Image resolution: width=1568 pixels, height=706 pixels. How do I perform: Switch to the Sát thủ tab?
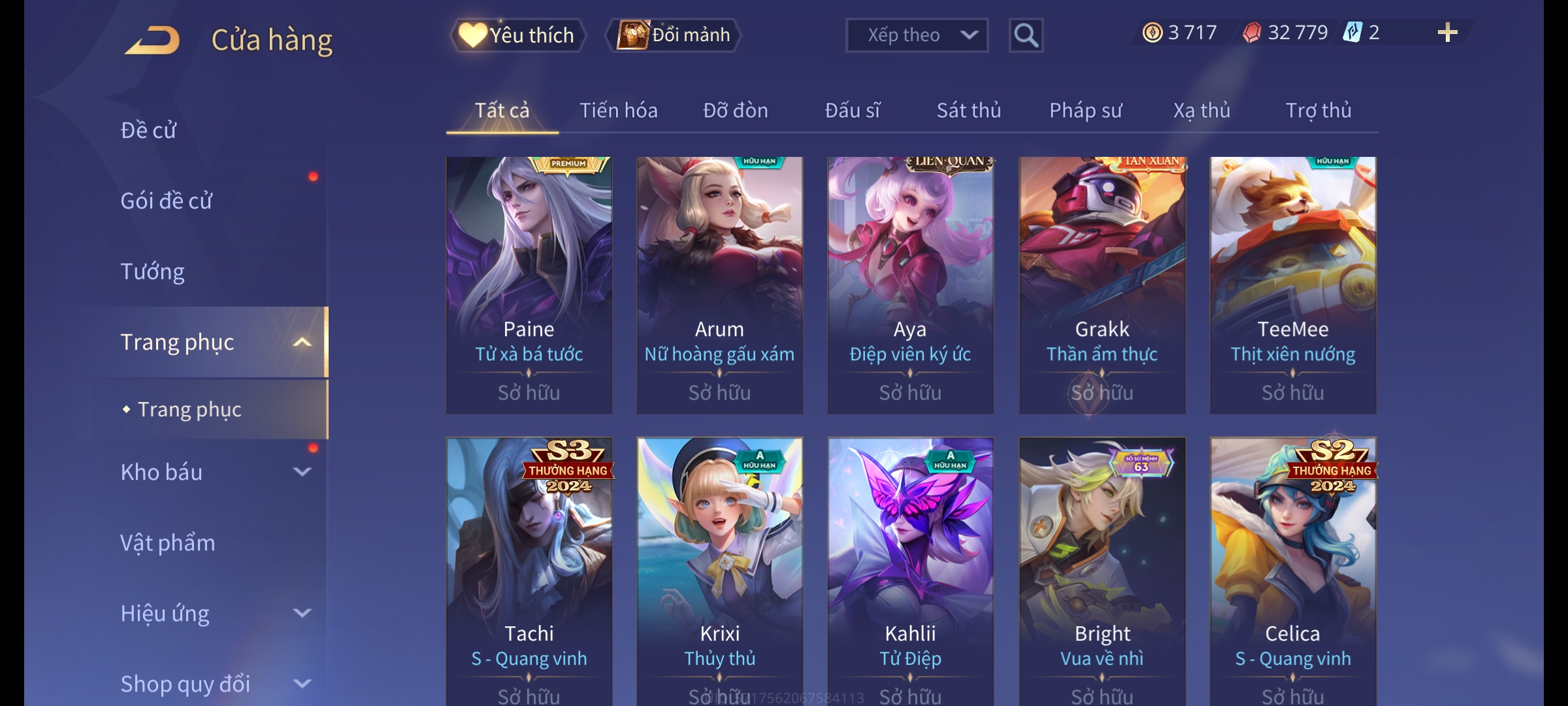(x=969, y=110)
